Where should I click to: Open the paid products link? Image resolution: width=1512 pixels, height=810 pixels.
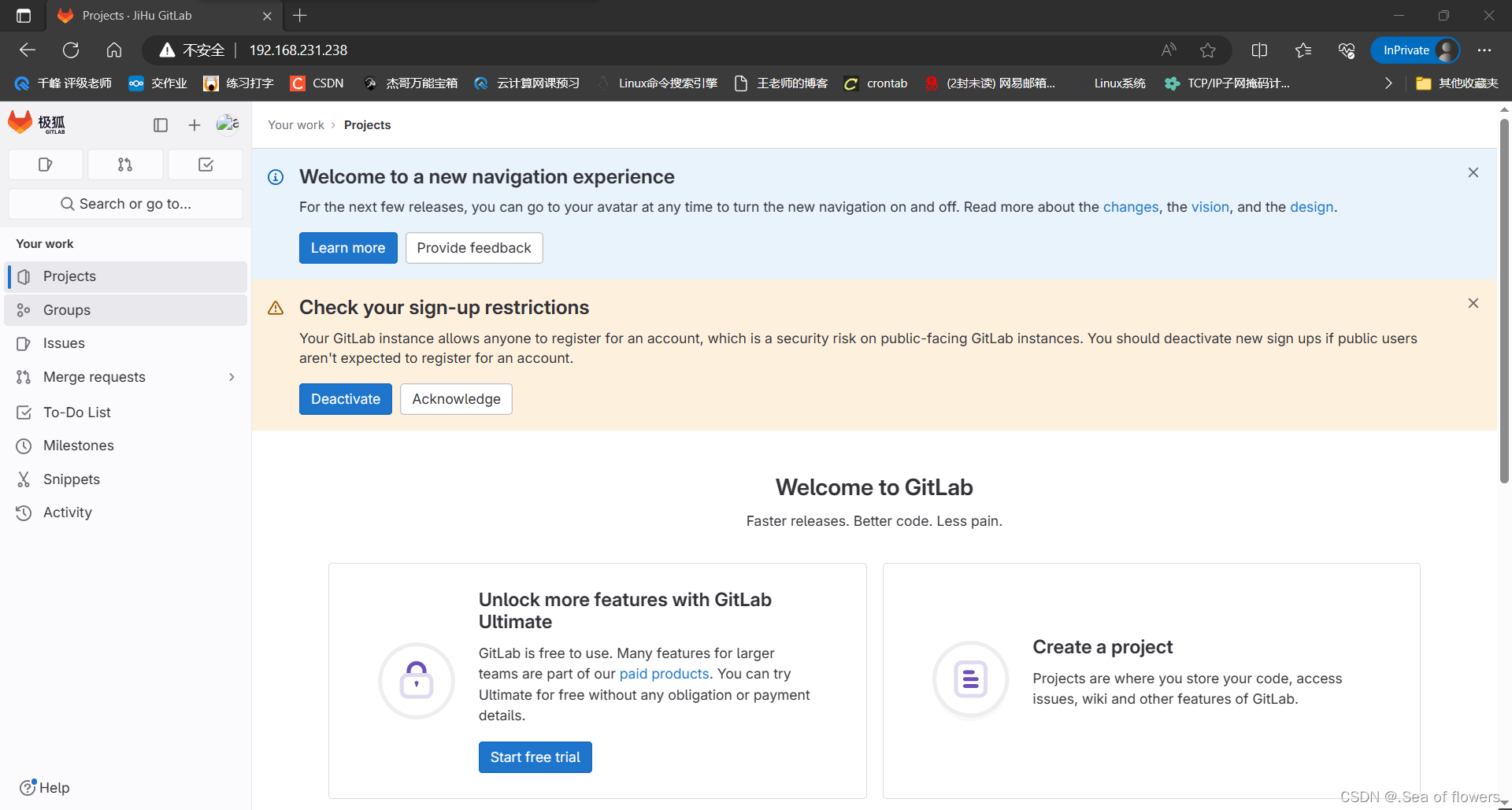pyautogui.click(x=664, y=674)
